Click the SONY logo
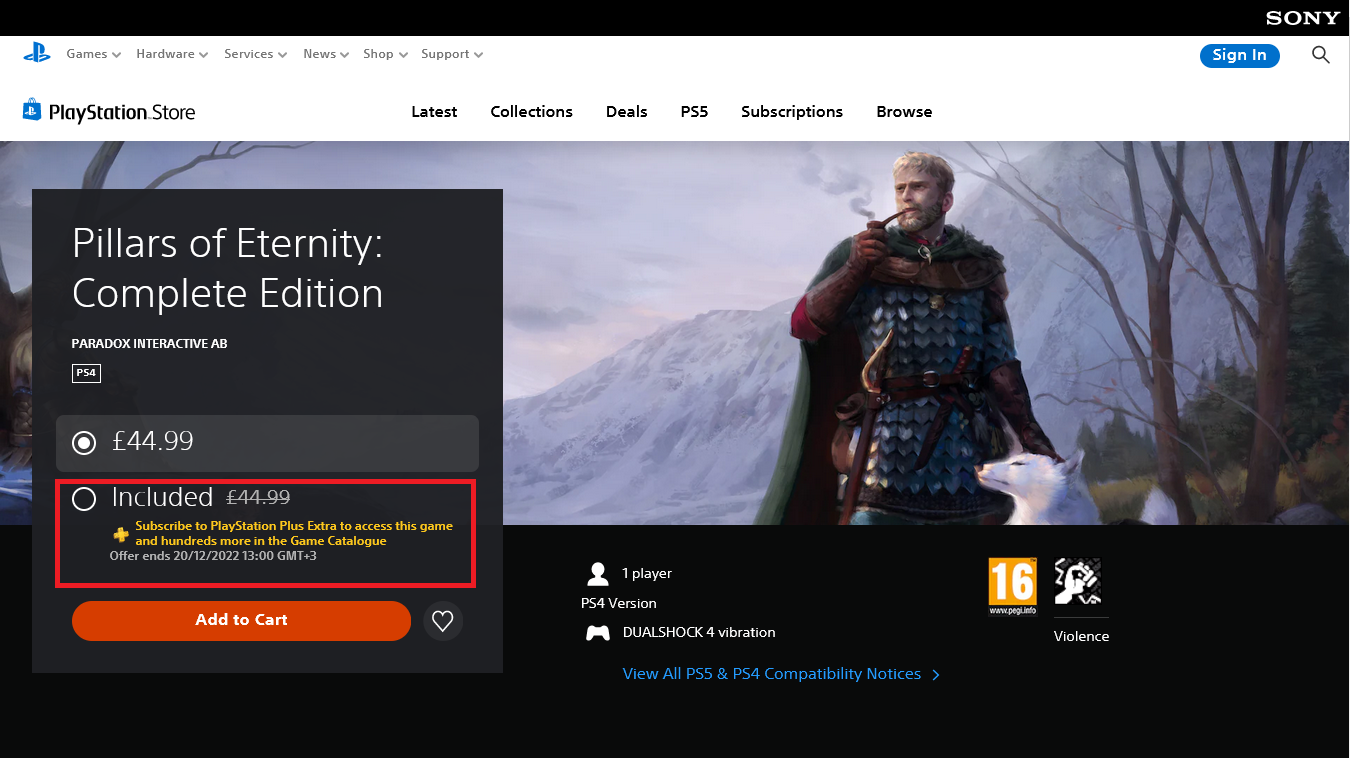The image size is (1350, 758). pos(1303,18)
